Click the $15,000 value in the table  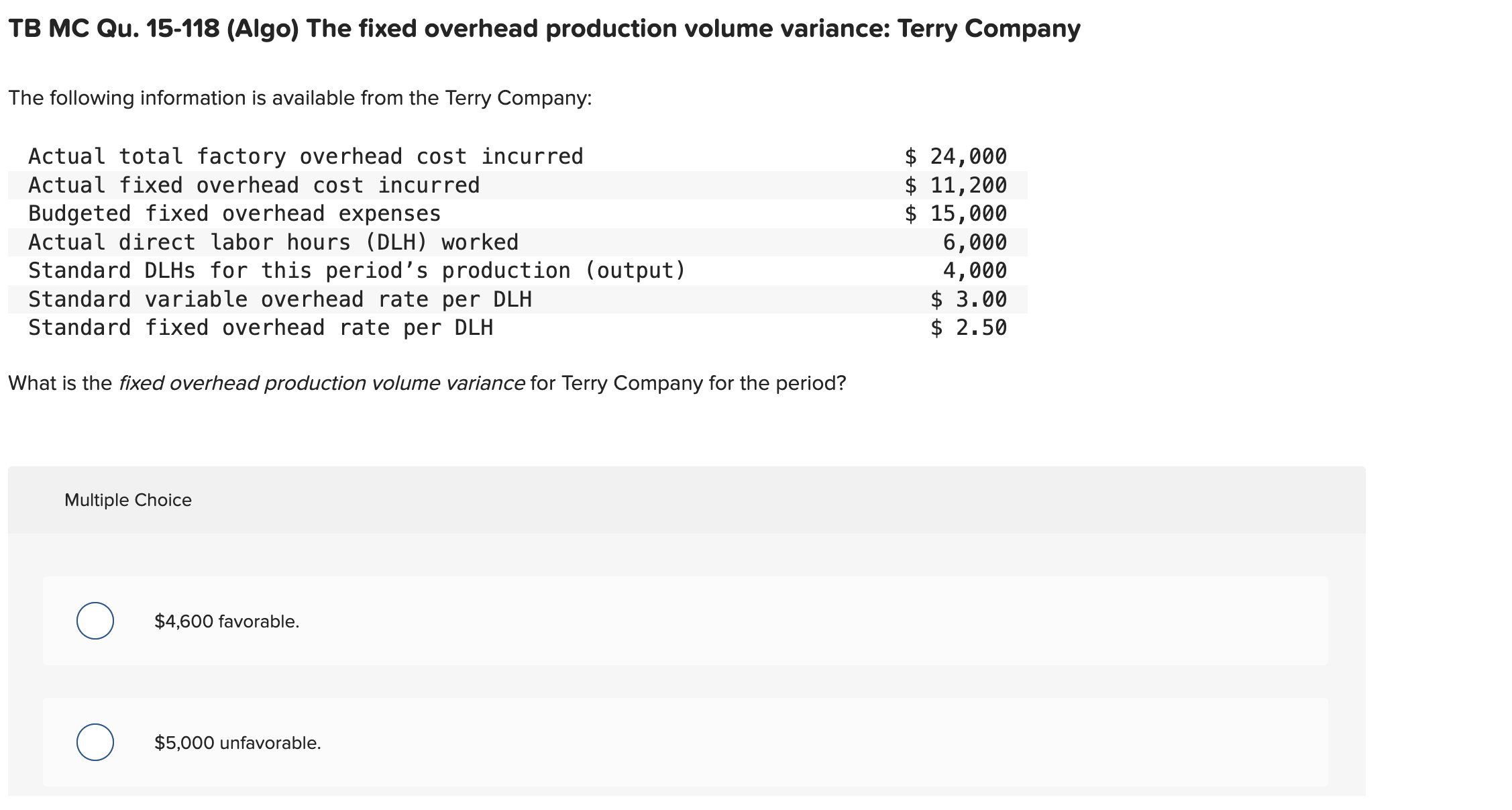point(956,213)
